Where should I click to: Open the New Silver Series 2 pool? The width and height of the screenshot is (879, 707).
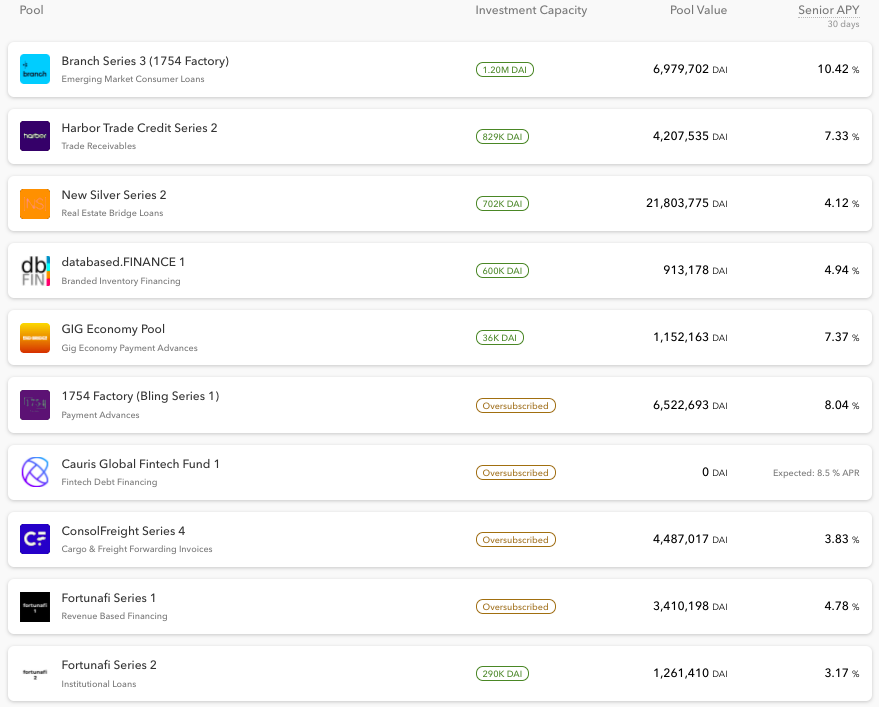[x=114, y=195]
